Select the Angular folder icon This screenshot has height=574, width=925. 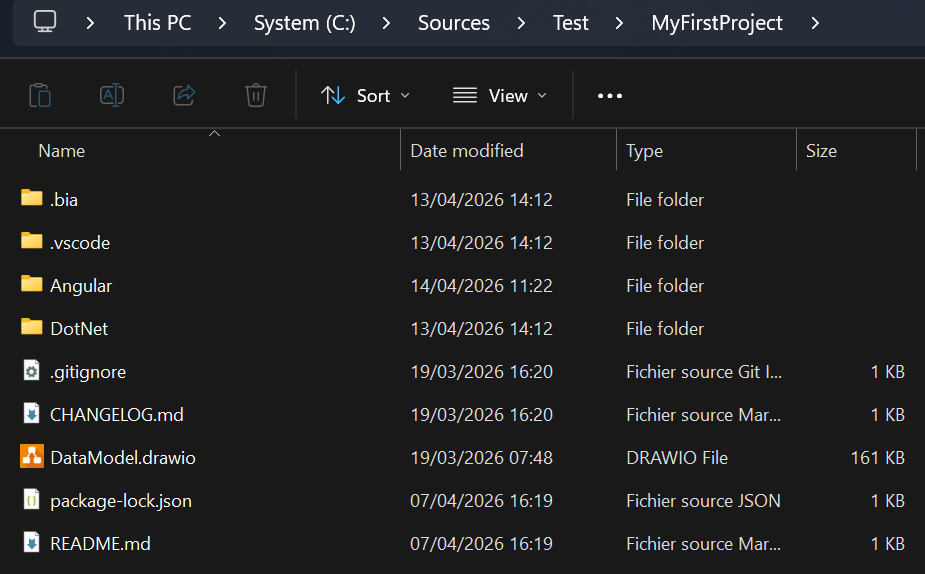31,284
